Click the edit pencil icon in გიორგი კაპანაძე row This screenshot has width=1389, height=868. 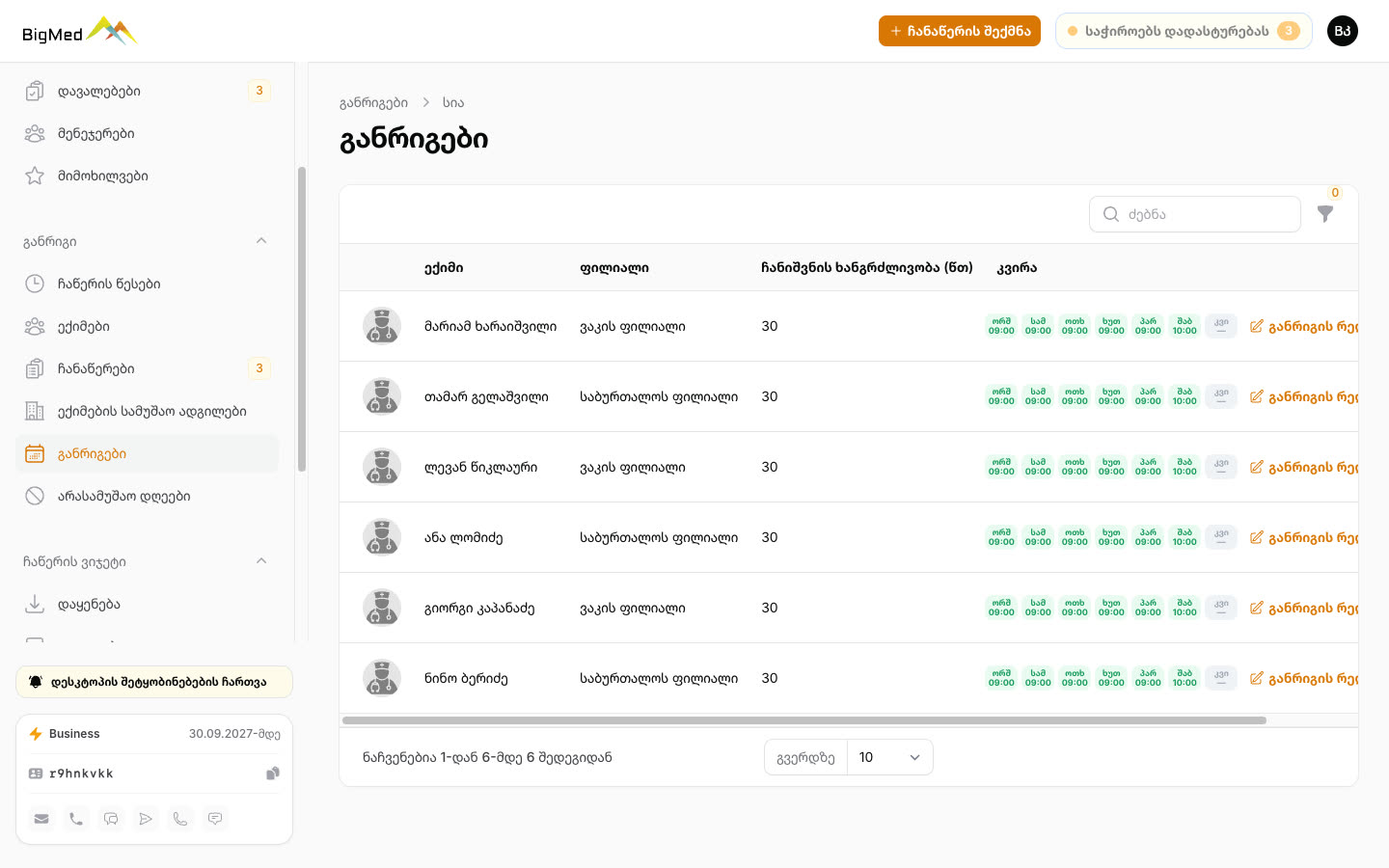pyautogui.click(x=1256, y=608)
